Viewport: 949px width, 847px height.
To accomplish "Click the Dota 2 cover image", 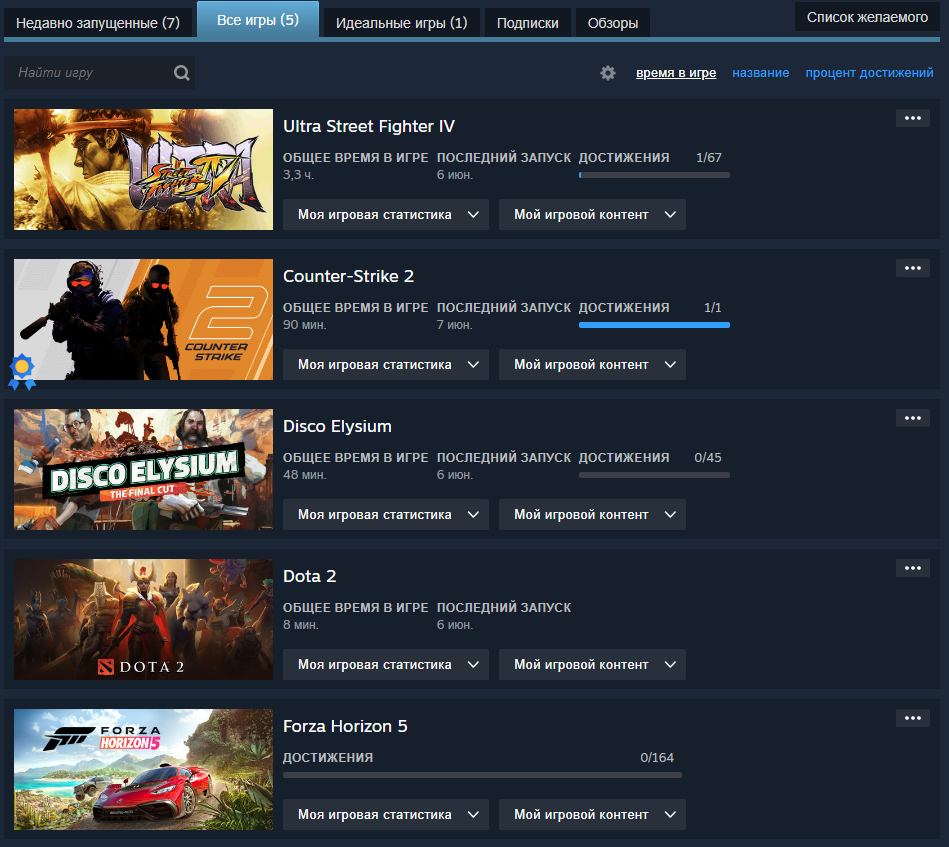I will [x=143, y=619].
